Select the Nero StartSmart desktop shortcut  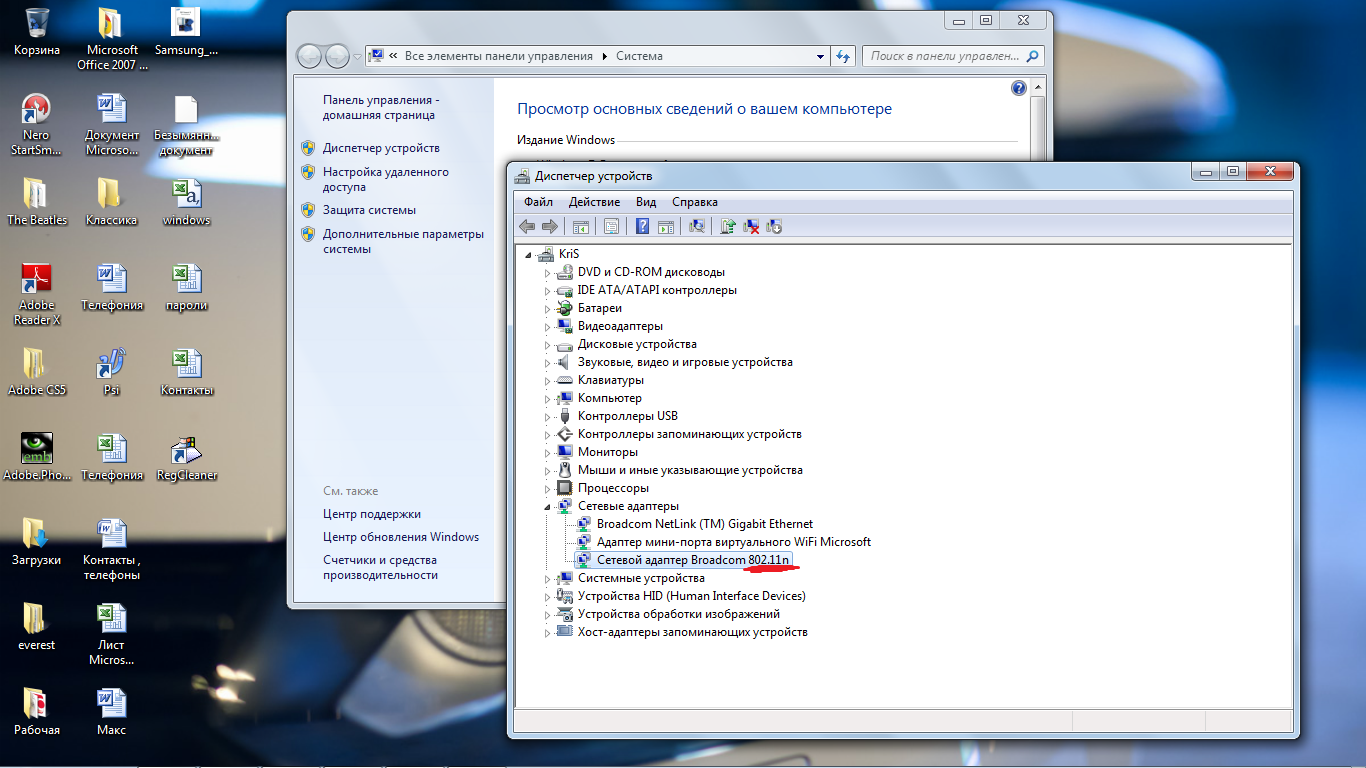pyautogui.click(x=36, y=124)
